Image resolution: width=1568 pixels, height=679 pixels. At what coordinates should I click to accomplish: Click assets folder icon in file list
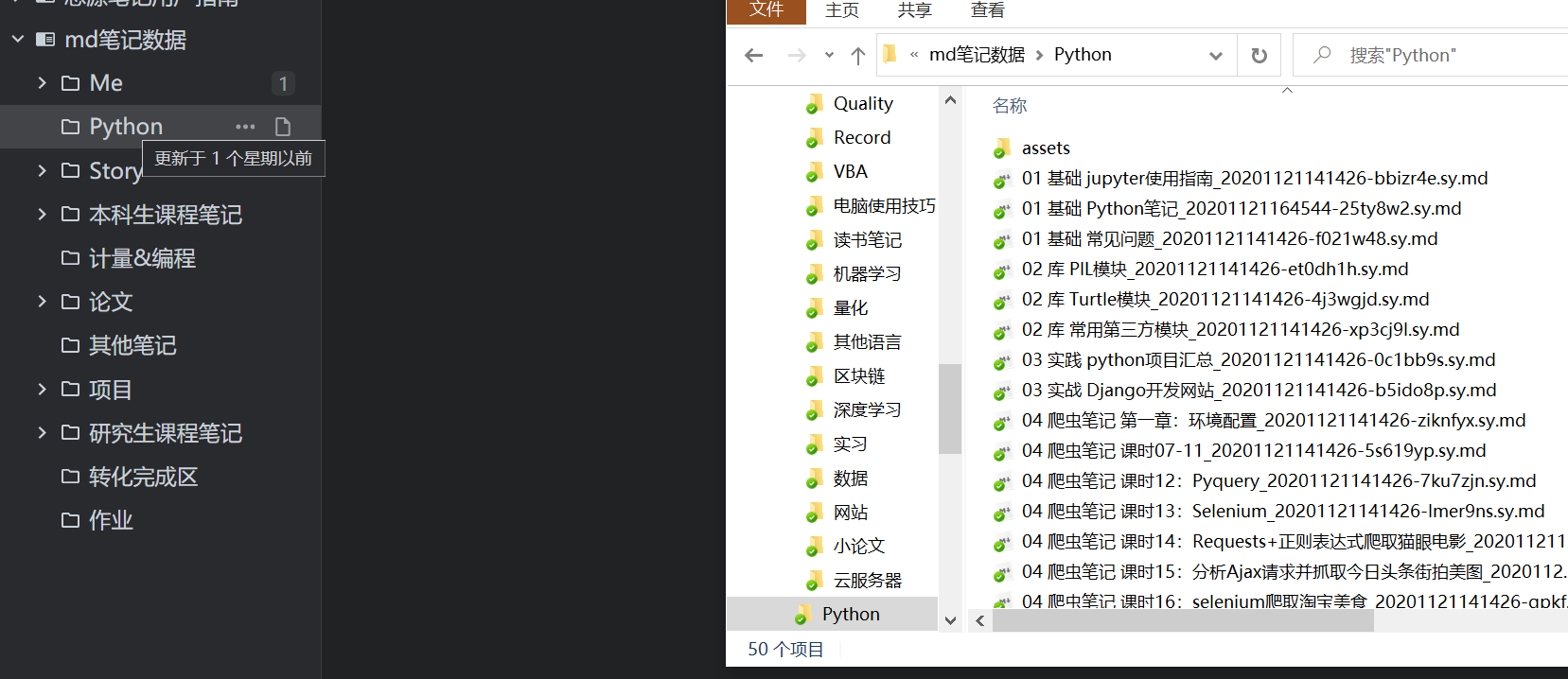click(x=1002, y=148)
